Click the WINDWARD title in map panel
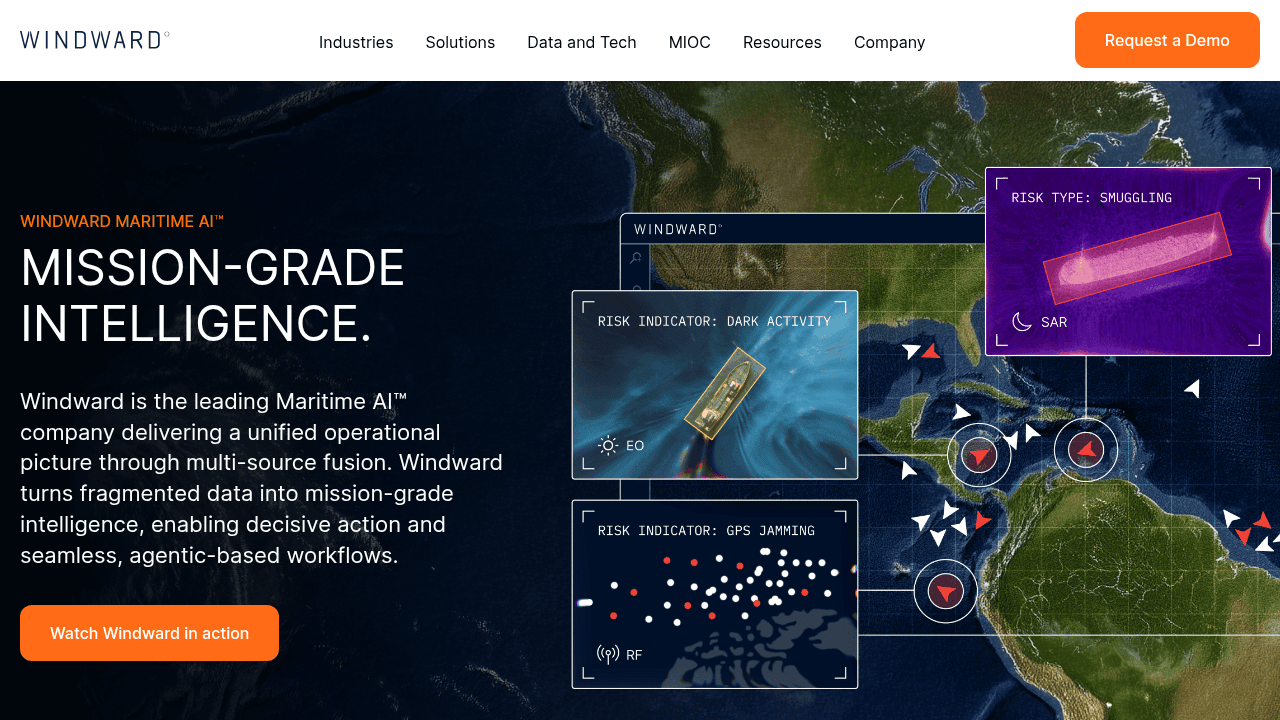This screenshot has height=720, width=1280. click(x=677, y=229)
